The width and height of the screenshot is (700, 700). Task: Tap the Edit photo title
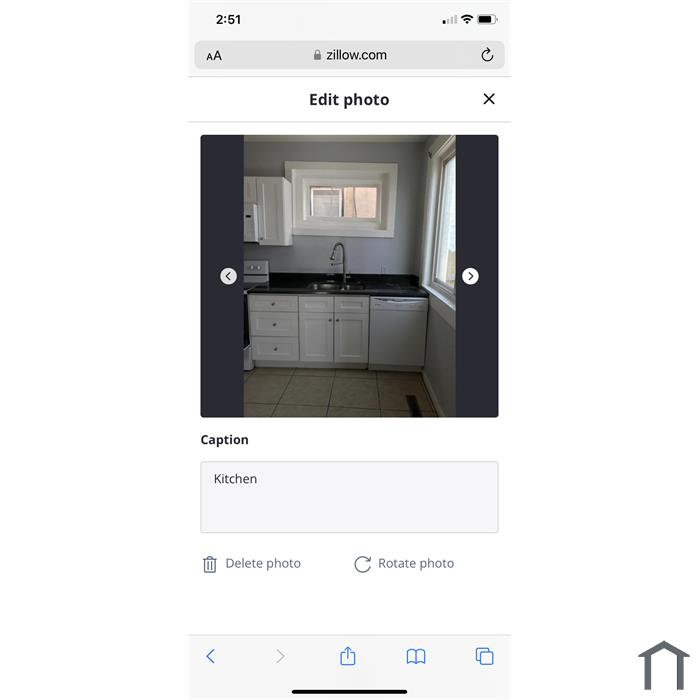coord(349,100)
